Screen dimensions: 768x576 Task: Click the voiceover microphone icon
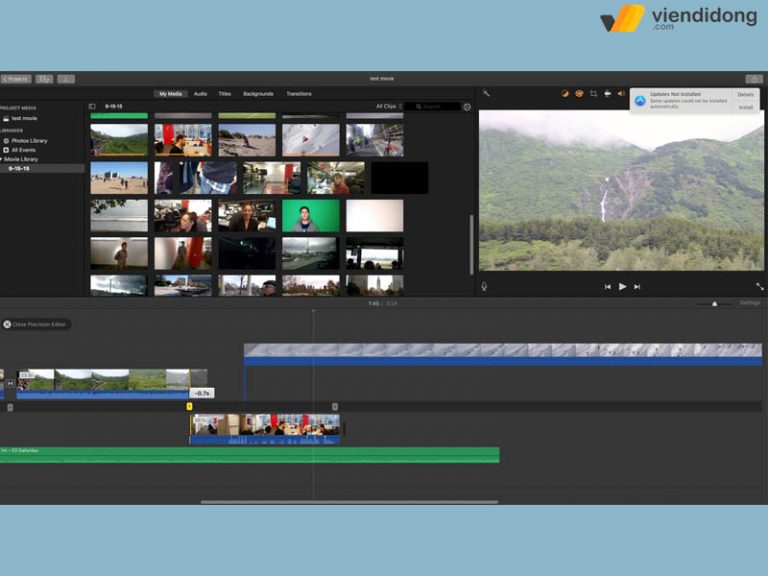pyautogui.click(x=484, y=287)
